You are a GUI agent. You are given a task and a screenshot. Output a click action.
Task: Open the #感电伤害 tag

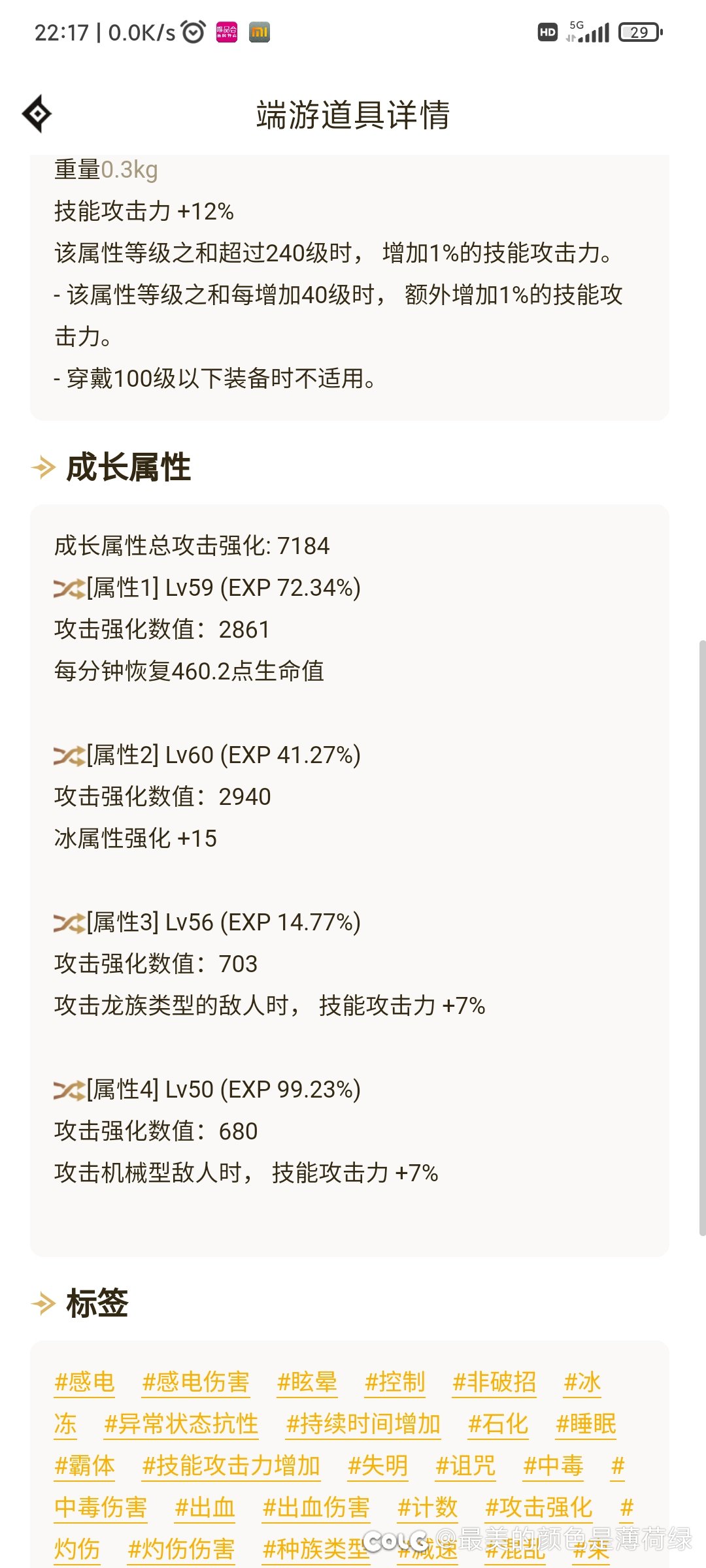[x=195, y=1382]
